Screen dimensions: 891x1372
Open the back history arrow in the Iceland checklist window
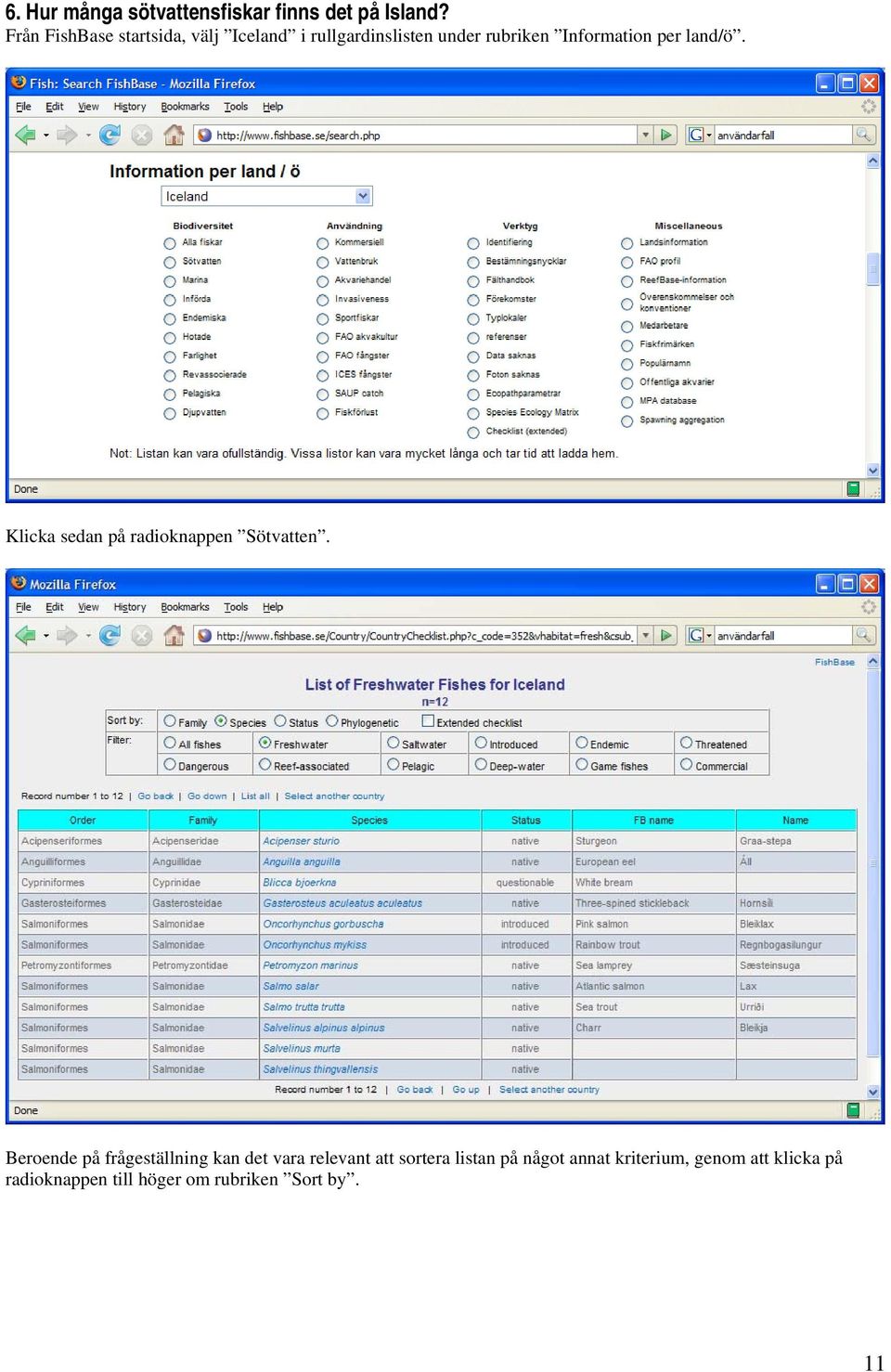coord(45,637)
